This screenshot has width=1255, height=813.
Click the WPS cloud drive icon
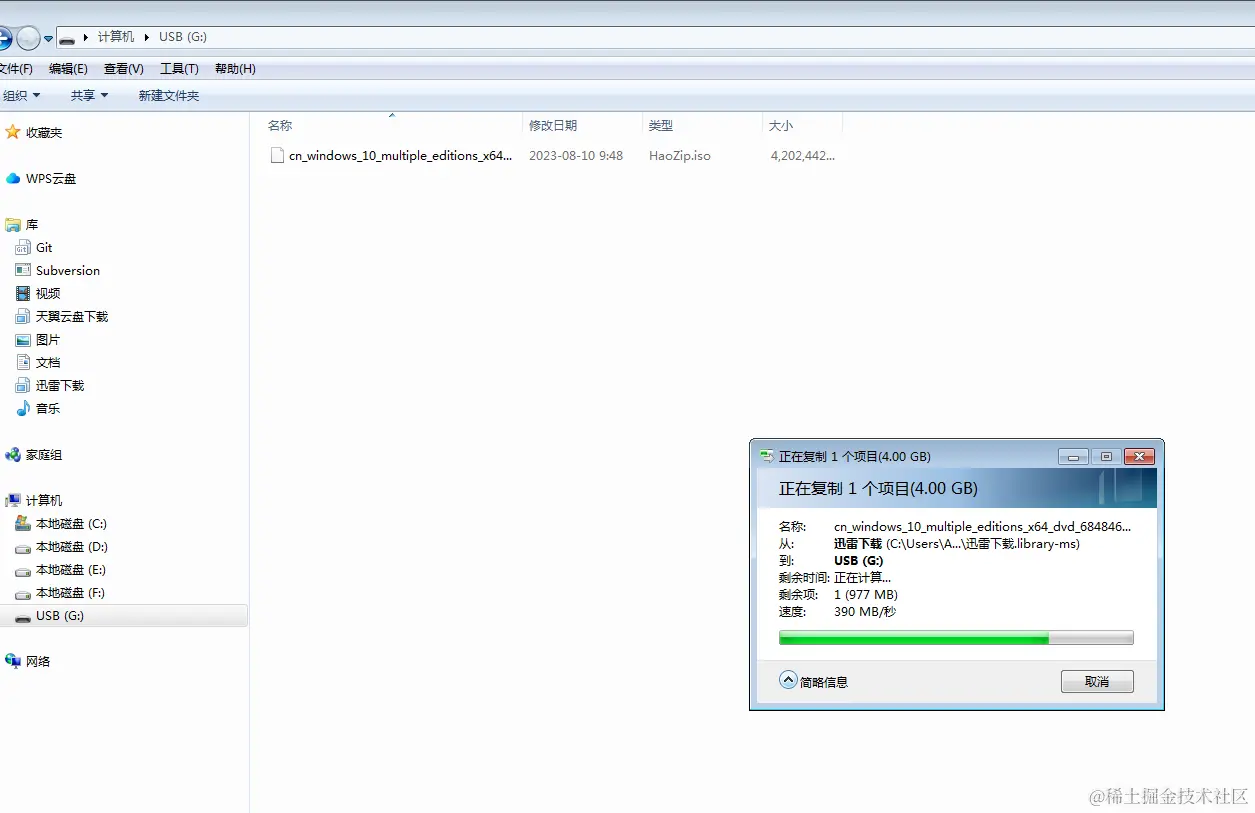click(x=13, y=178)
